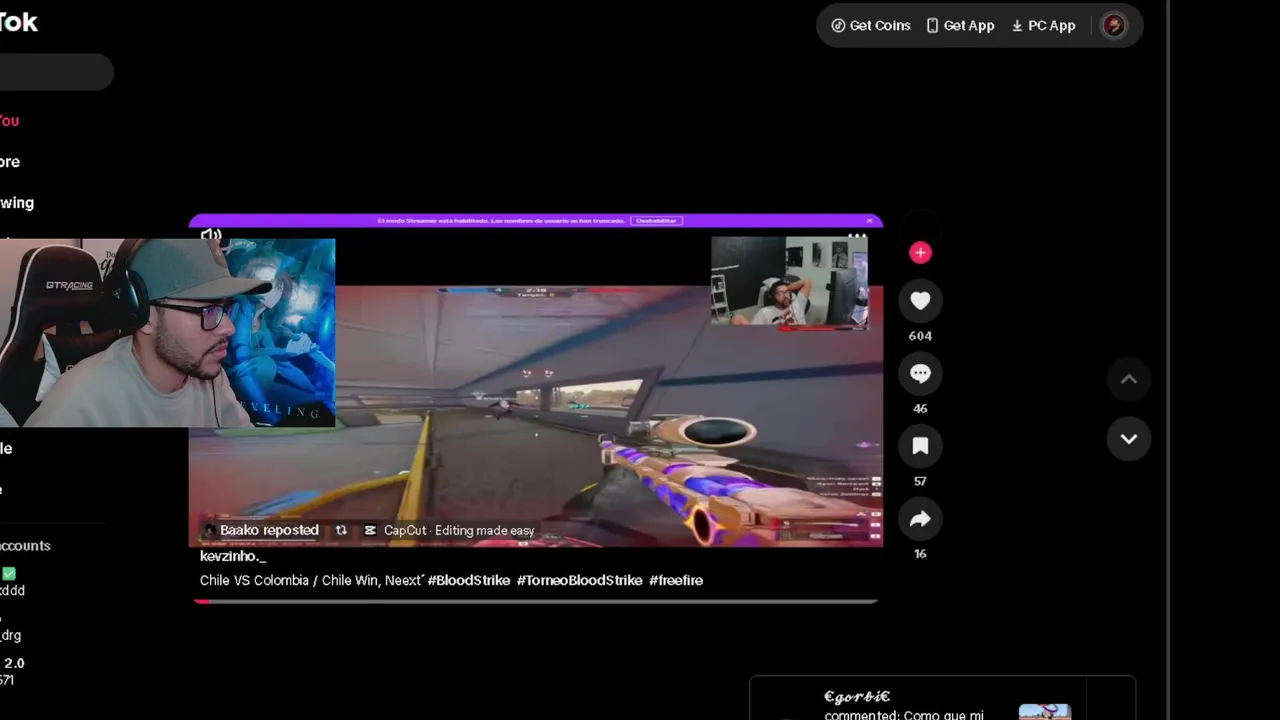Image resolution: width=1280 pixels, height=720 pixels.
Task: Click the 57 saves count
Action: click(x=920, y=481)
